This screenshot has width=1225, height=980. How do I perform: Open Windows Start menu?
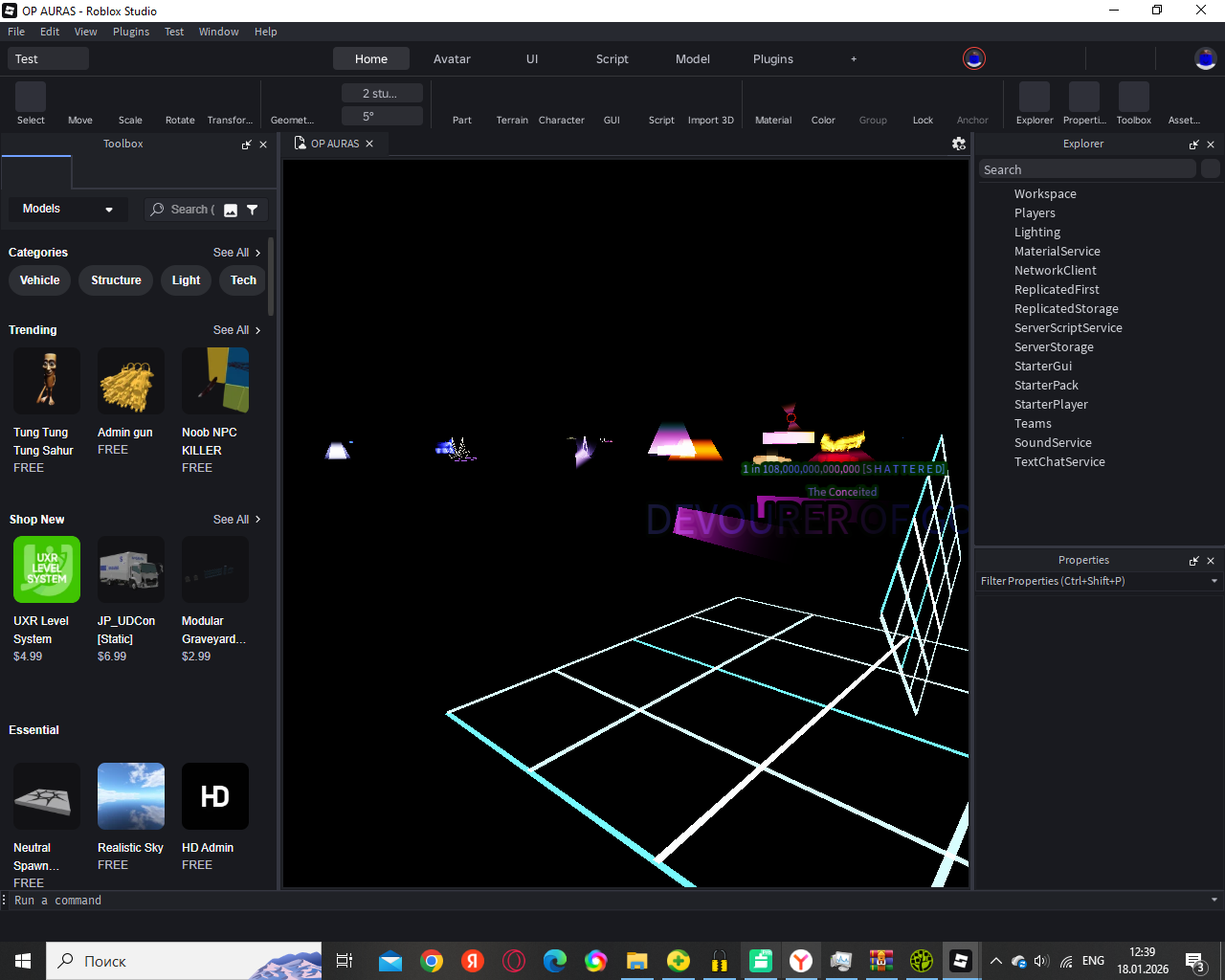pos(23,961)
